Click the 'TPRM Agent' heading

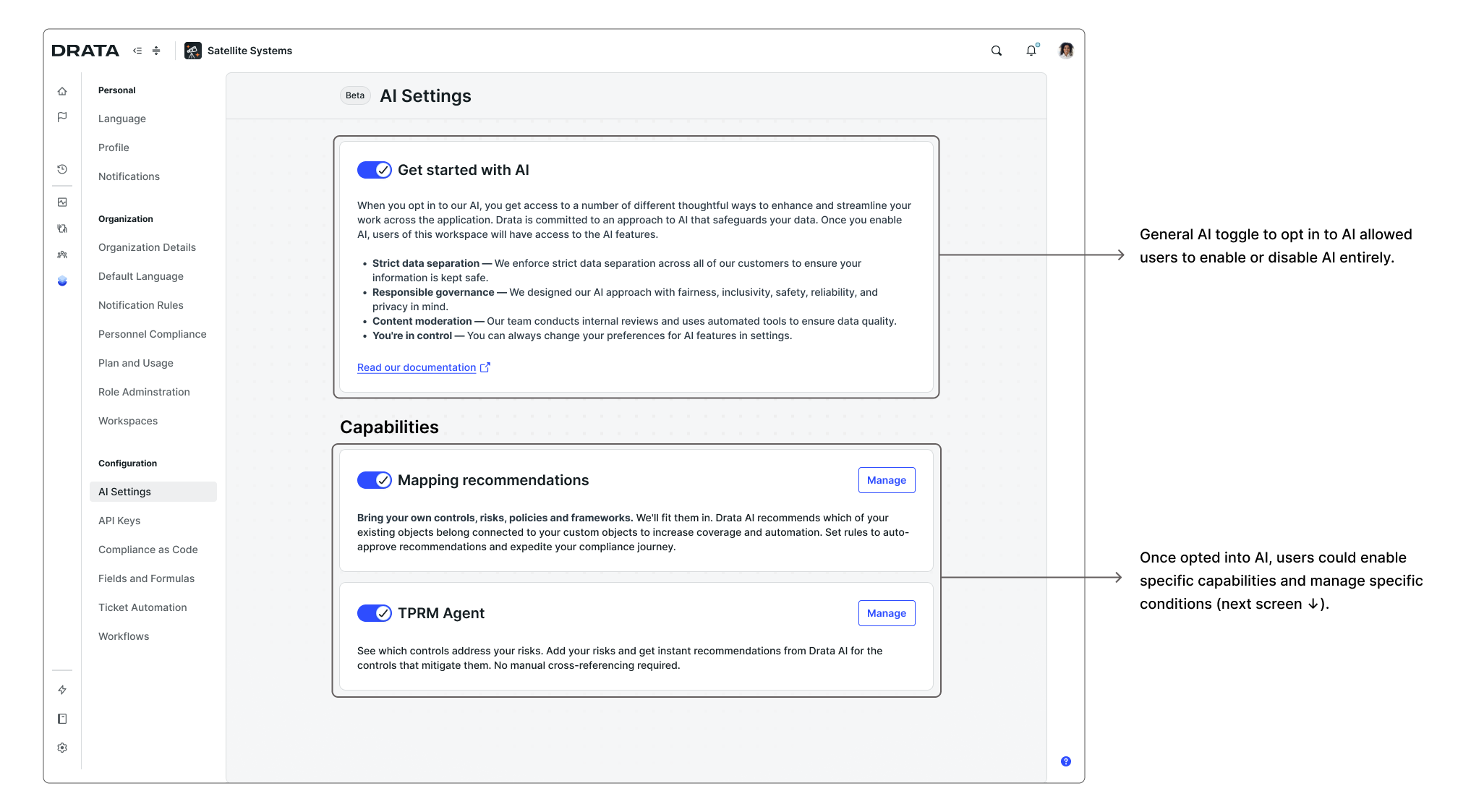pyautogui.click(x=441, y=613)
